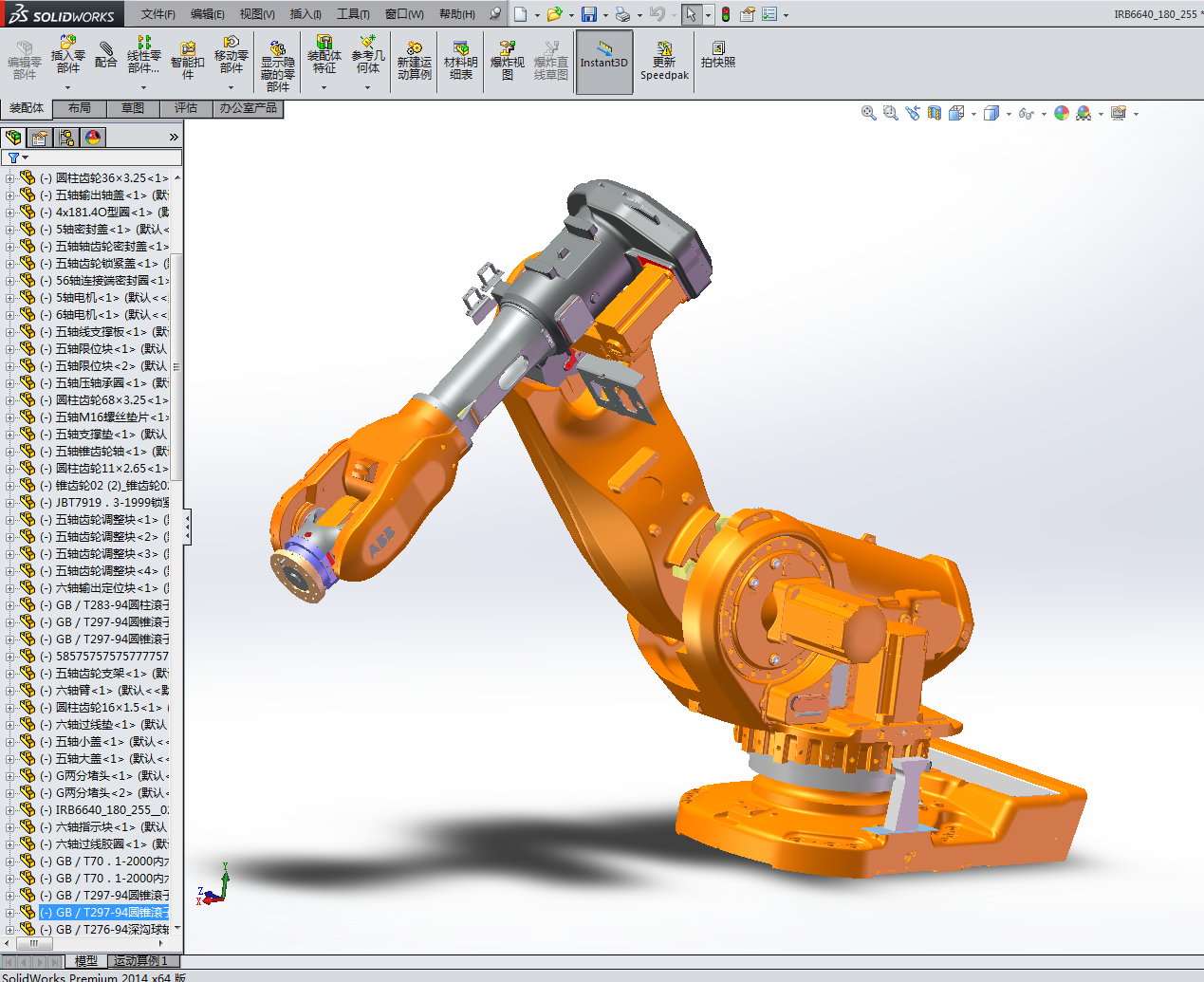The width and height of the screenshot is (1204, 982).
Task: Click the 更新 Speedpak button
Action: pos(664,61)
